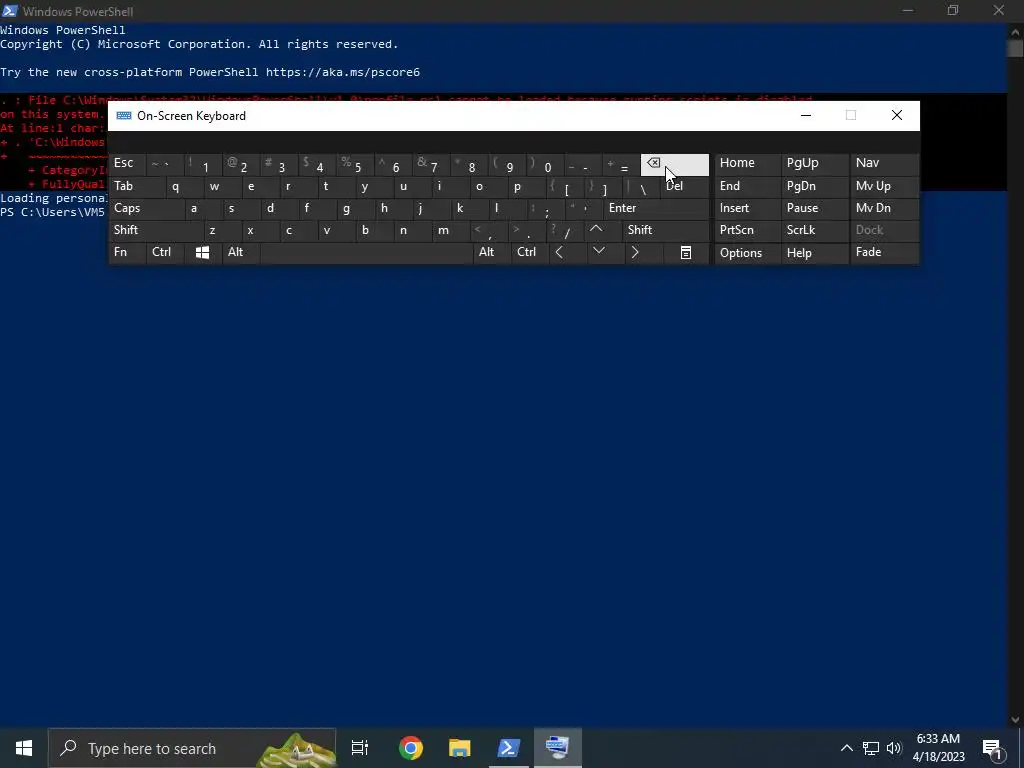Click the Insert key
The height and width of the screenshot is (768, 1024).
(748, 208)
